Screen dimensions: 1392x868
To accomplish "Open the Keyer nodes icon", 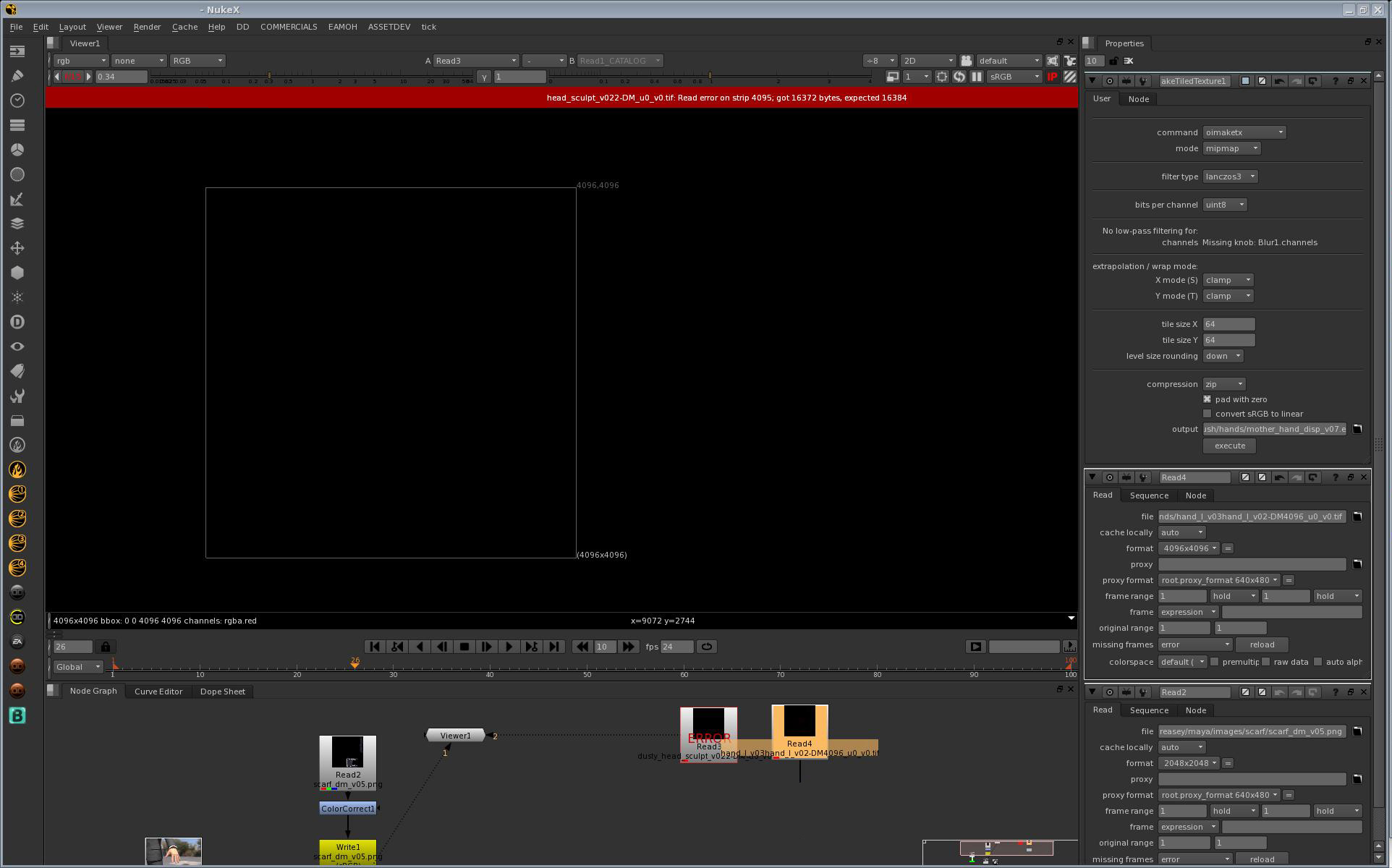I will click(x=17, y=199).
